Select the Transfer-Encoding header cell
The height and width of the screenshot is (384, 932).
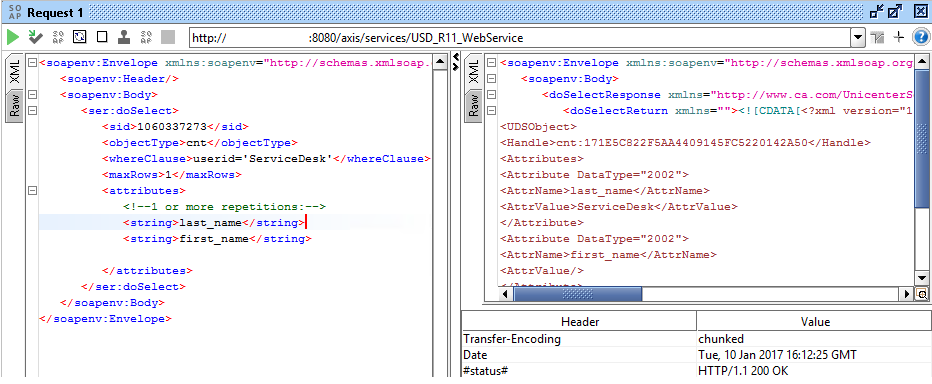click(579, 339)
